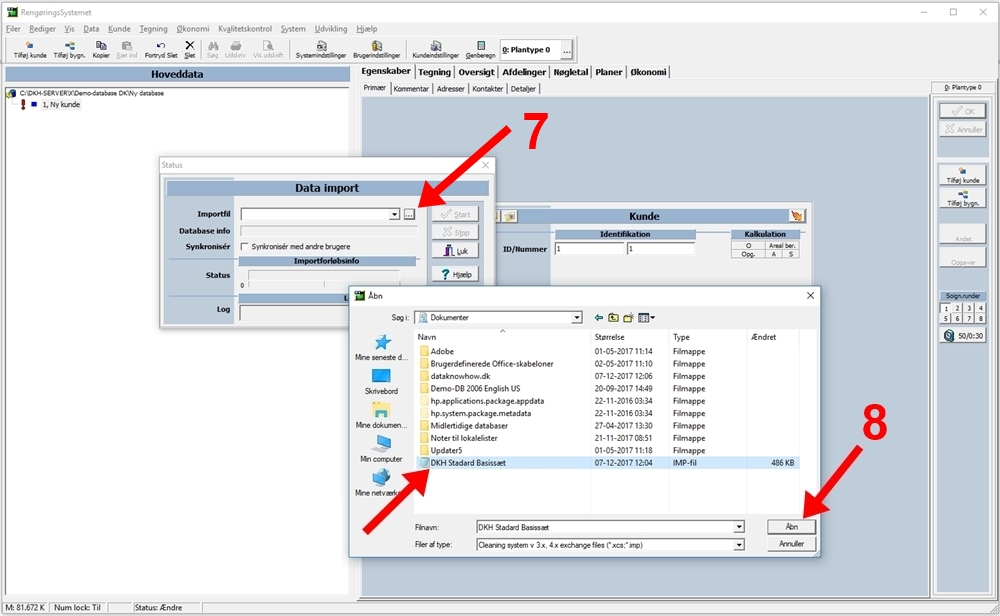Click the Genberegn recalculation icon
The width and height of the screenshot is (1000, 616).
(x=481, y=50)
